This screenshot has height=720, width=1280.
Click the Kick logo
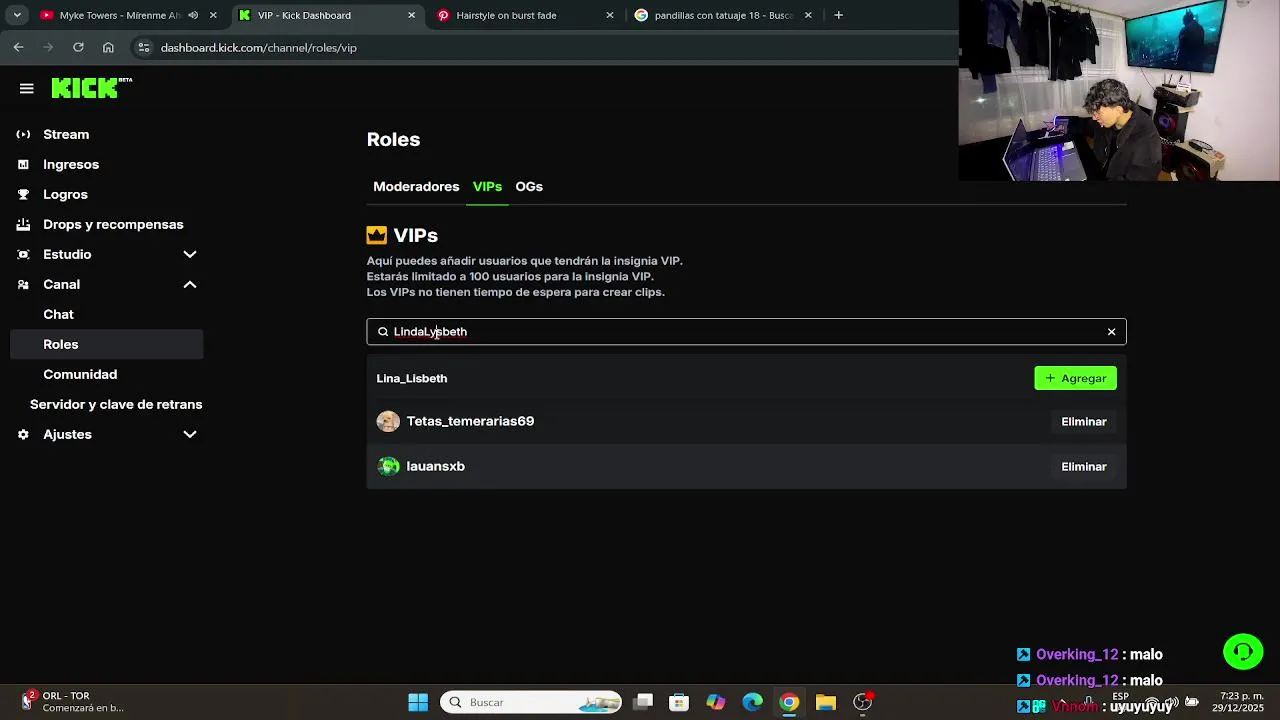pos(91,88)
